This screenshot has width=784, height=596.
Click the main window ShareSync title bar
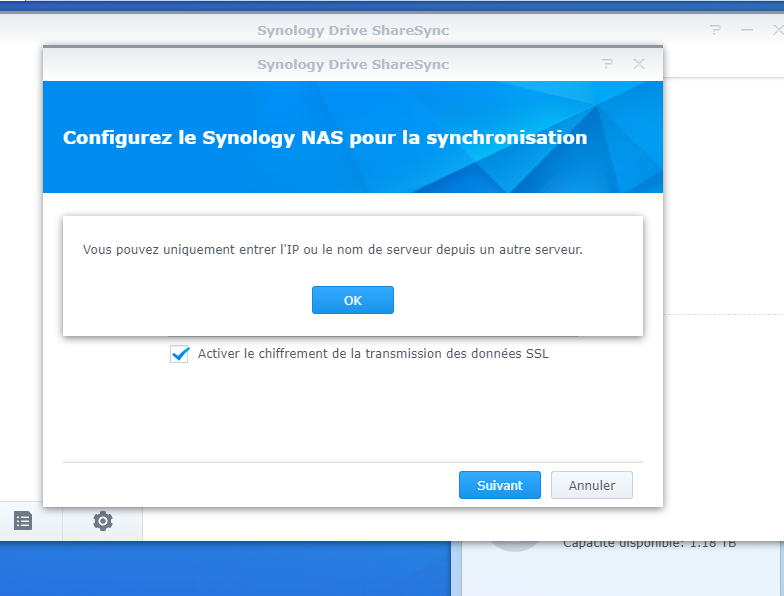click(353, 30)
